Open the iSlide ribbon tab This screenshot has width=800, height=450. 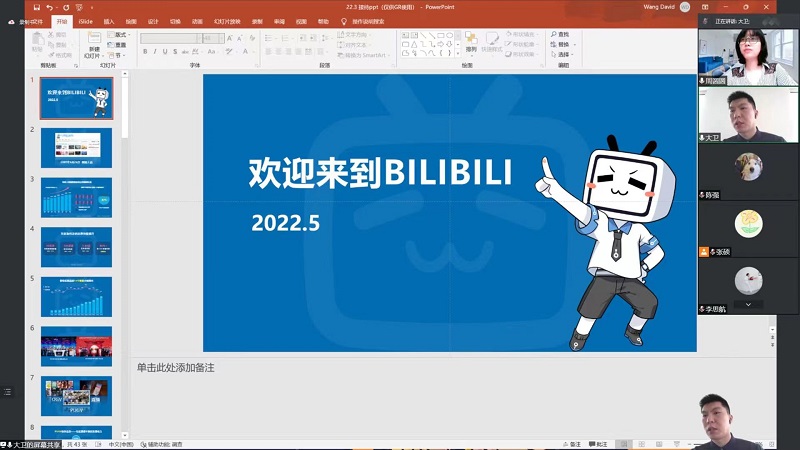pos(85,20)
